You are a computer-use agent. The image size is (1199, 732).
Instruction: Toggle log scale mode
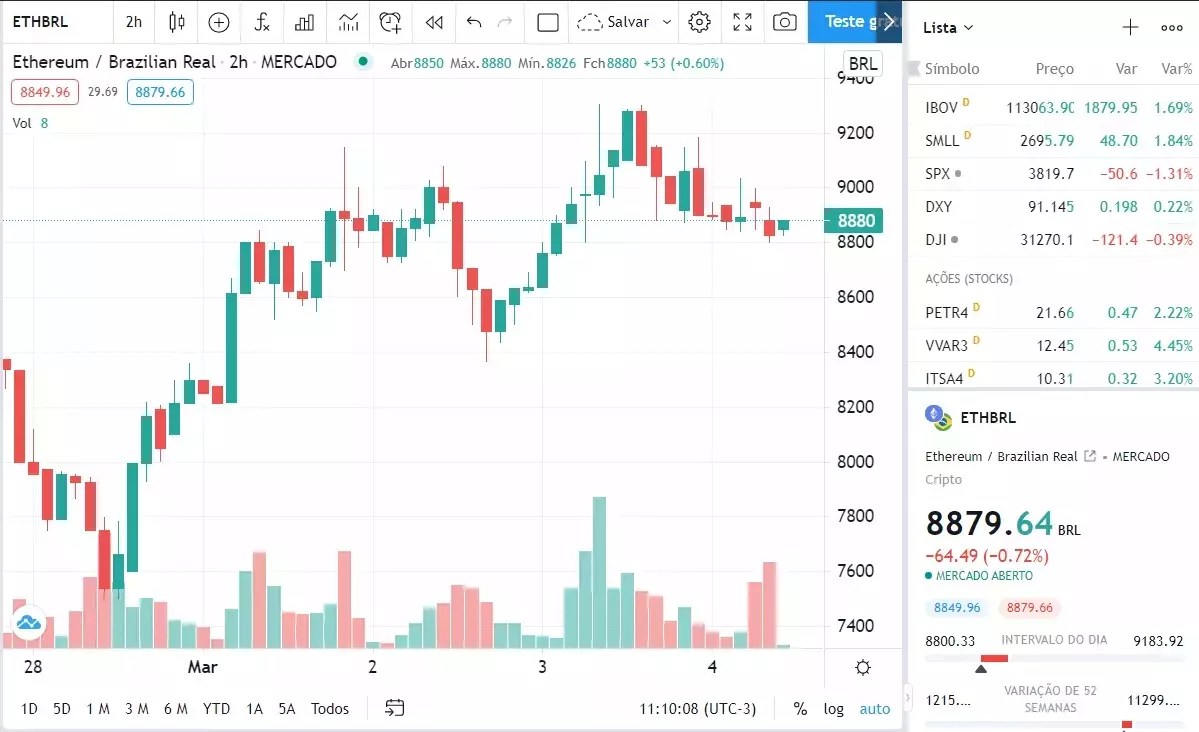pyautogui.click(x=833, y=708)
